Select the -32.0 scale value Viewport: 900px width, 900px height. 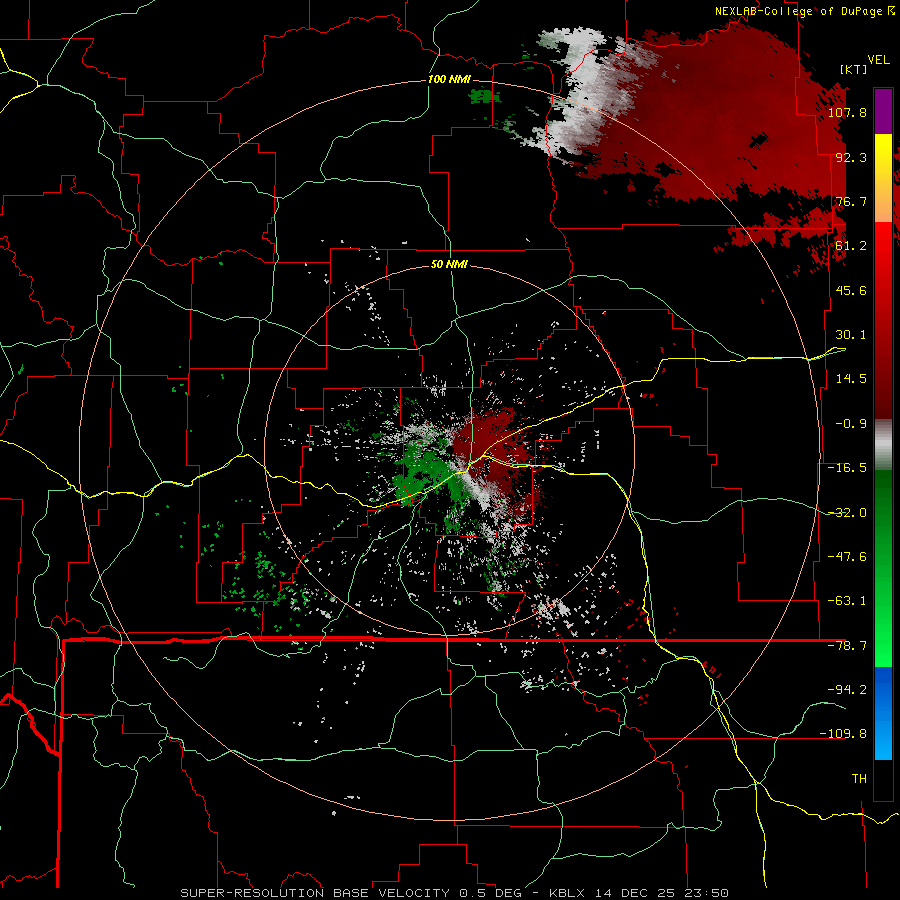[x=847, y=513]
